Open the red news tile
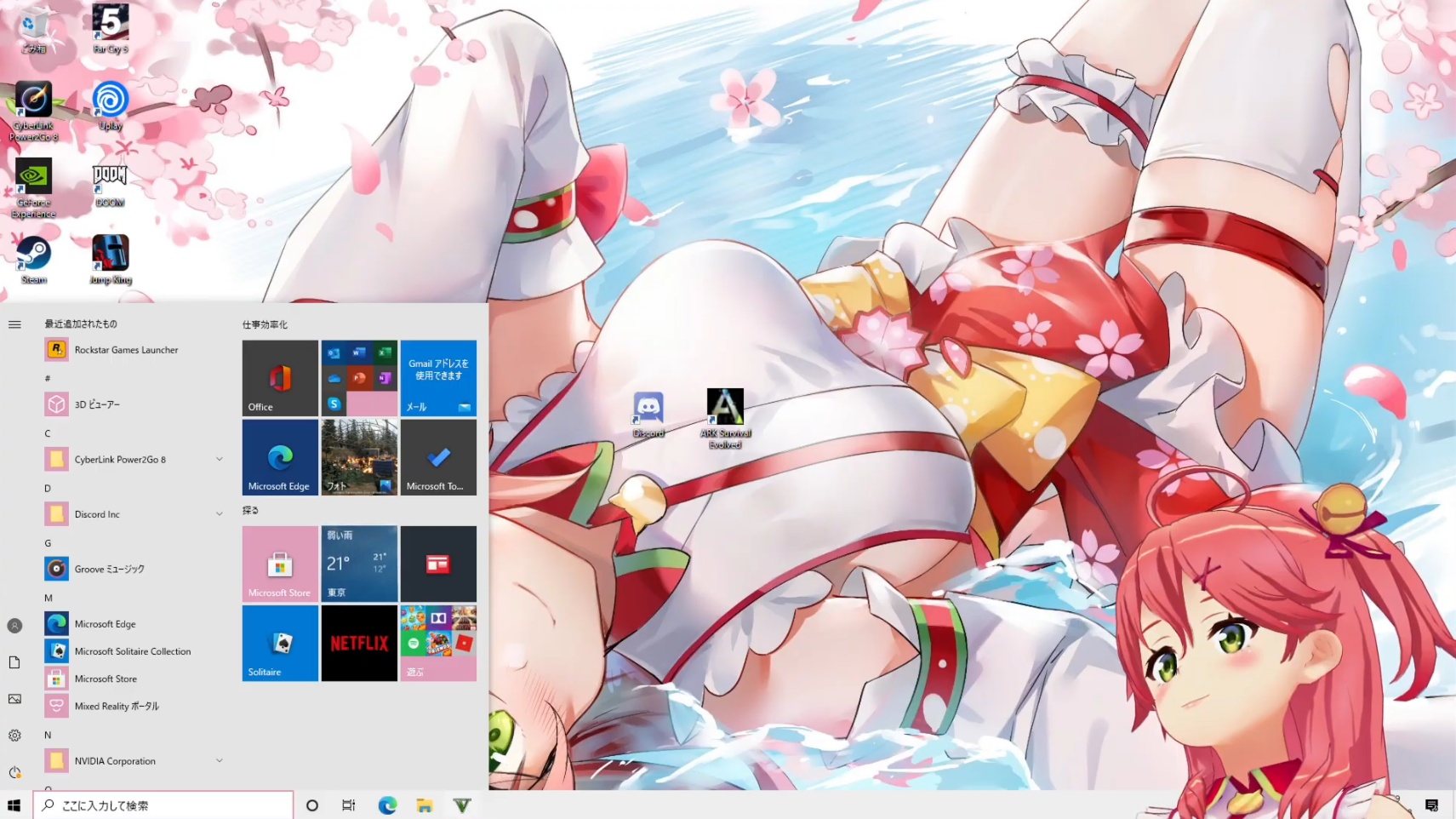 click(438, 564)
